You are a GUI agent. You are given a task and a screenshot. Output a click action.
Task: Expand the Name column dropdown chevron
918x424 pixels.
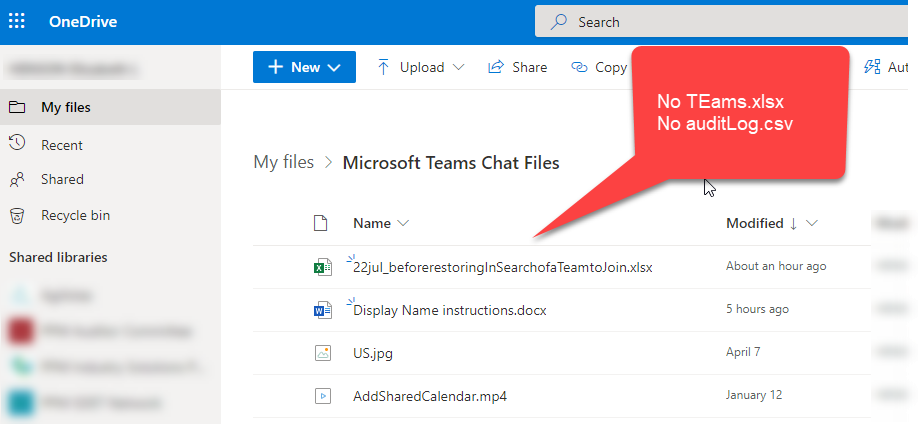[x=403, y=223]
